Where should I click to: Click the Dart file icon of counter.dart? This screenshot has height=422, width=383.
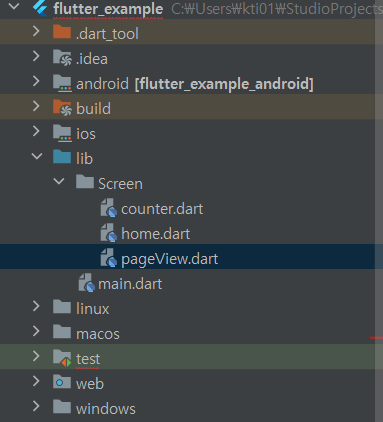(x=109, y=208)
